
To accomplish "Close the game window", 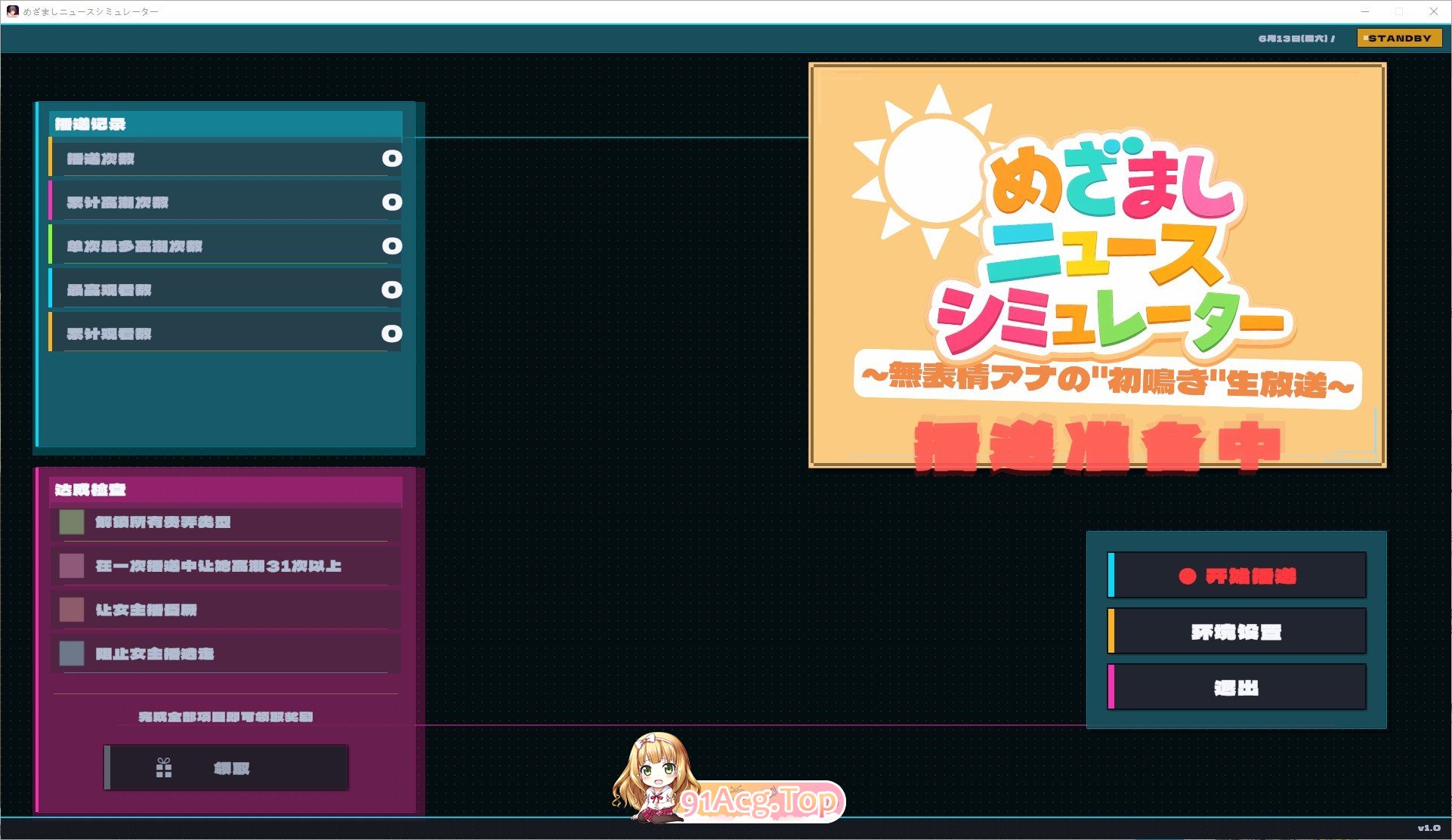I will click(1433, 11).
